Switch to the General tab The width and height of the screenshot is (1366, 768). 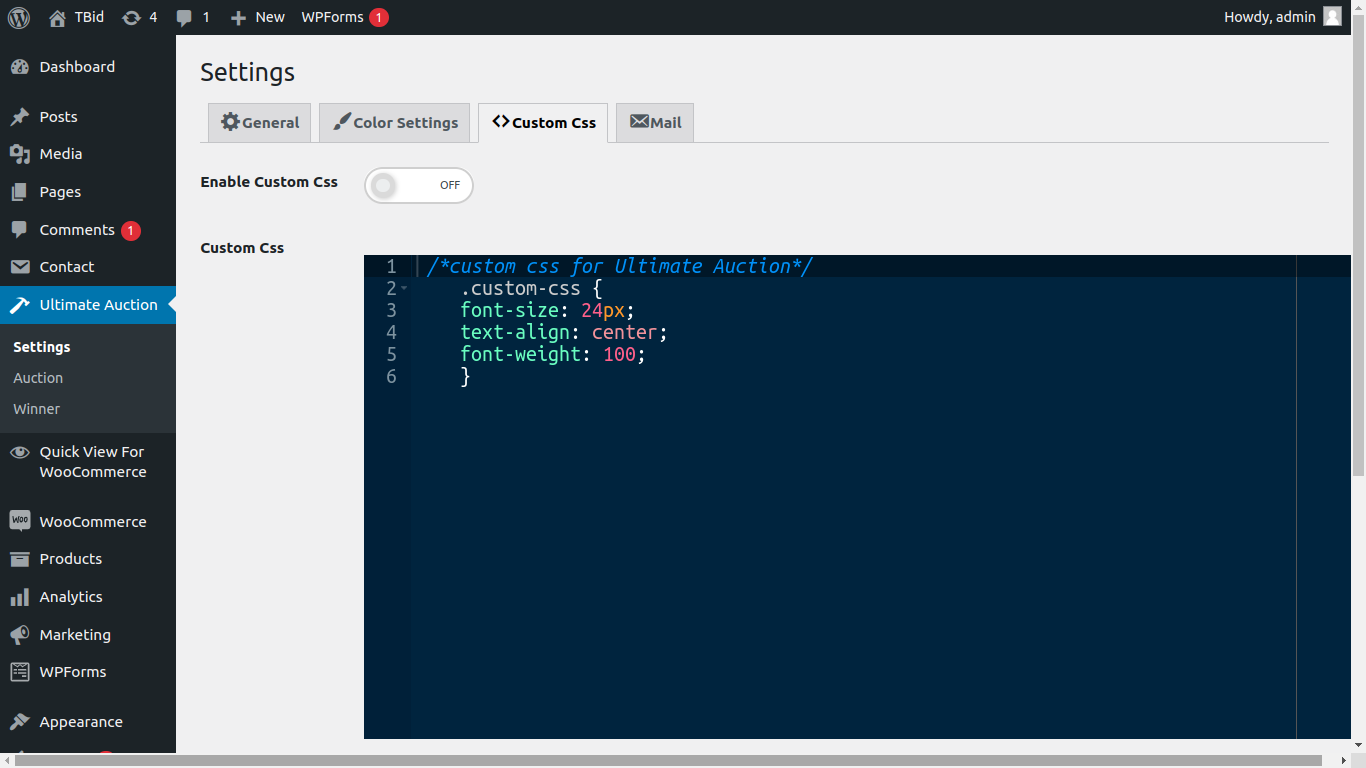[x=260, y=123]
